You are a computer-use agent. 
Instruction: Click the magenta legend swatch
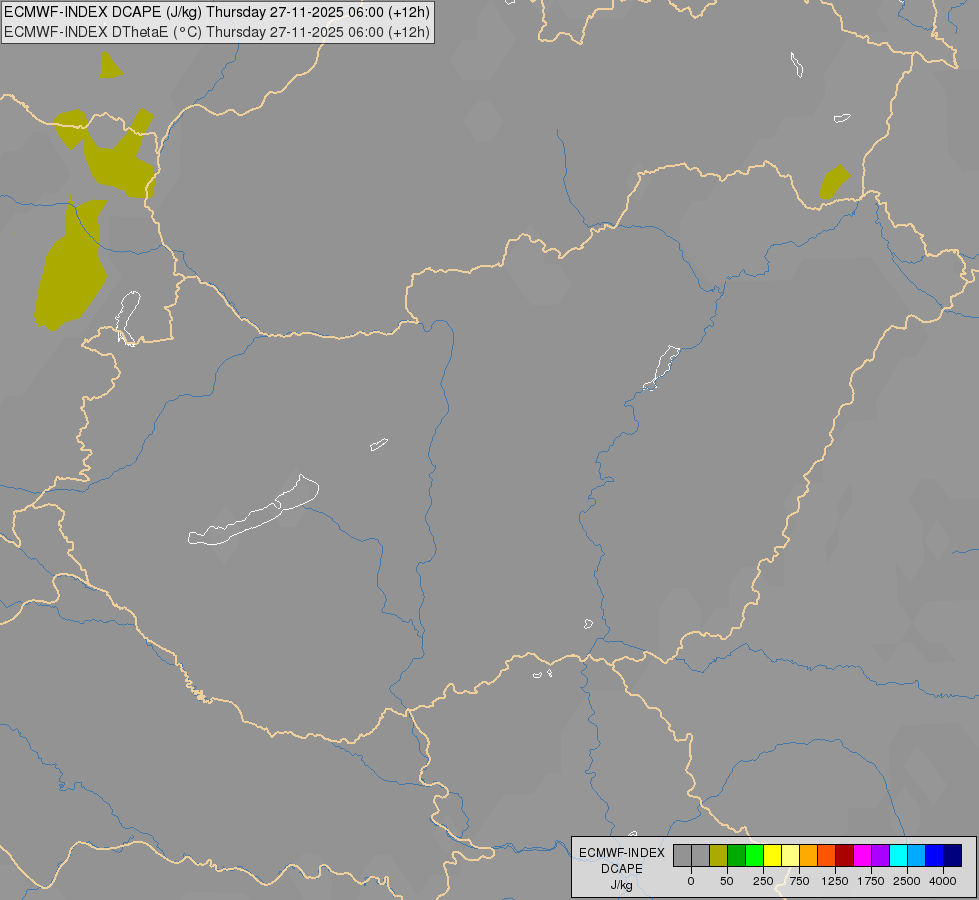point(863,856)
